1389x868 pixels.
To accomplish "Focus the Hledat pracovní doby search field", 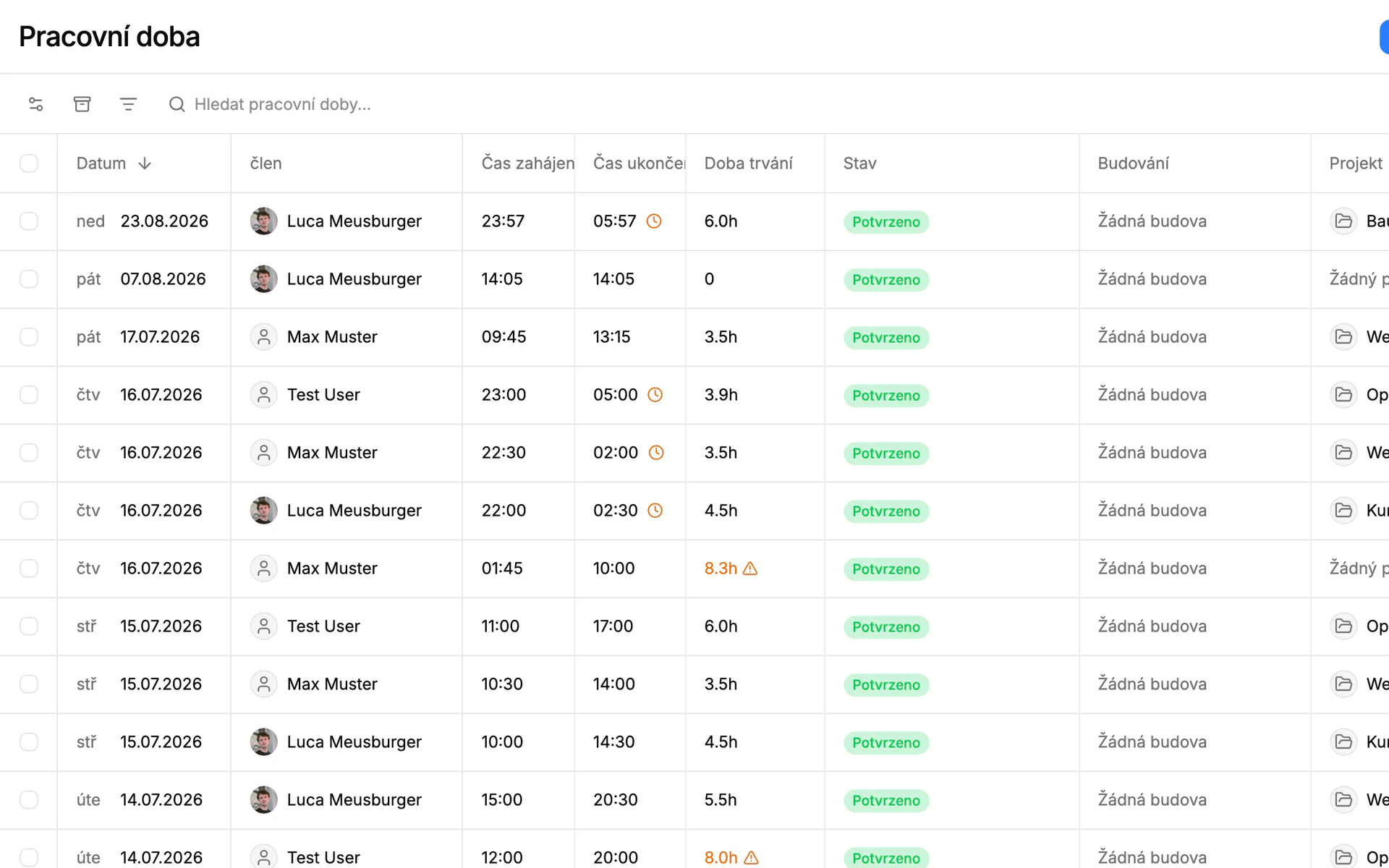I will coord(283,104).
